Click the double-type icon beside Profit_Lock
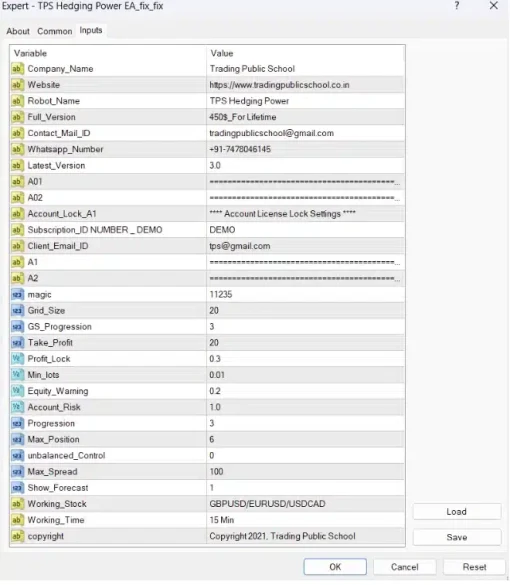The height and width of the screenshot is (585, 510). tap(17, 359)
